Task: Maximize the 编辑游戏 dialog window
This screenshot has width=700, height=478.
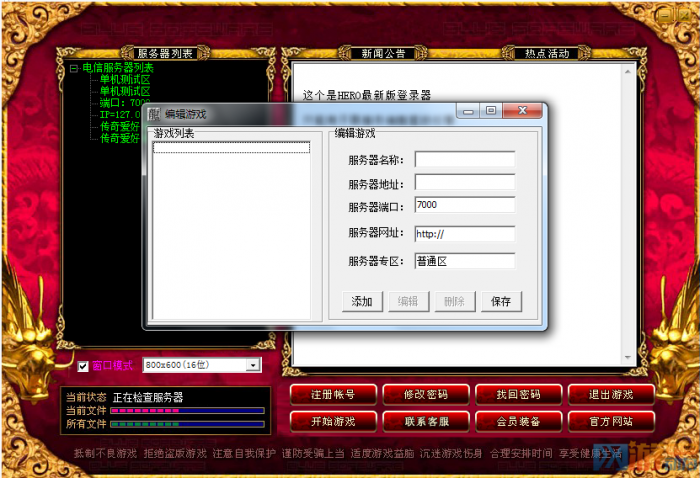Action: tap(491, 112)
